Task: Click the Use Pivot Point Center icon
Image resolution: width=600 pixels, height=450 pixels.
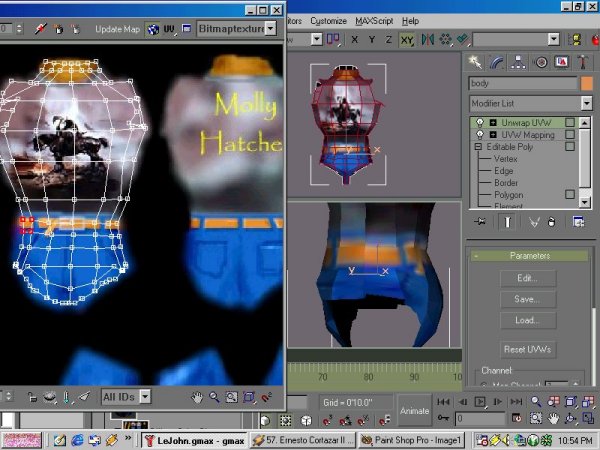Action: coord(333,39)
